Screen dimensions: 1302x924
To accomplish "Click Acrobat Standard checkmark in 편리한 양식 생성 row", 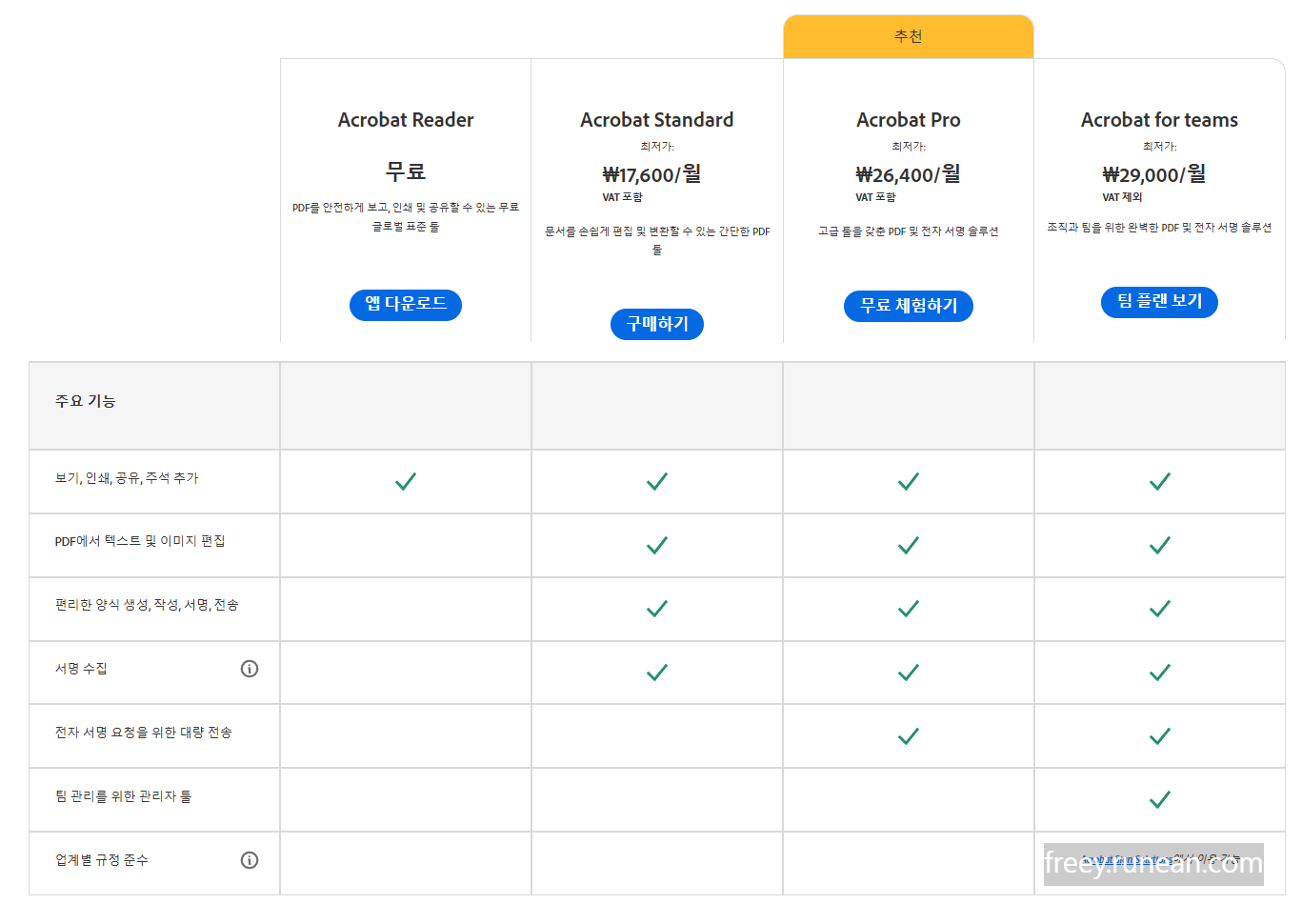I will tap(657, 609).
